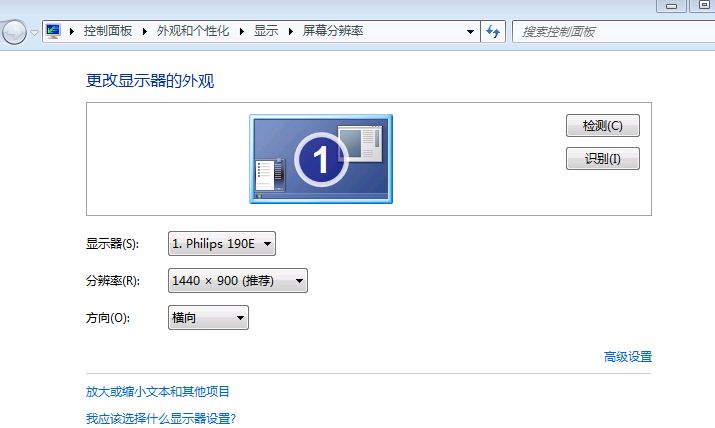This screenshot has height=428, width=715.
Task: Open the 显示器 Philips 190E dropdown
Action: (221, 243)
